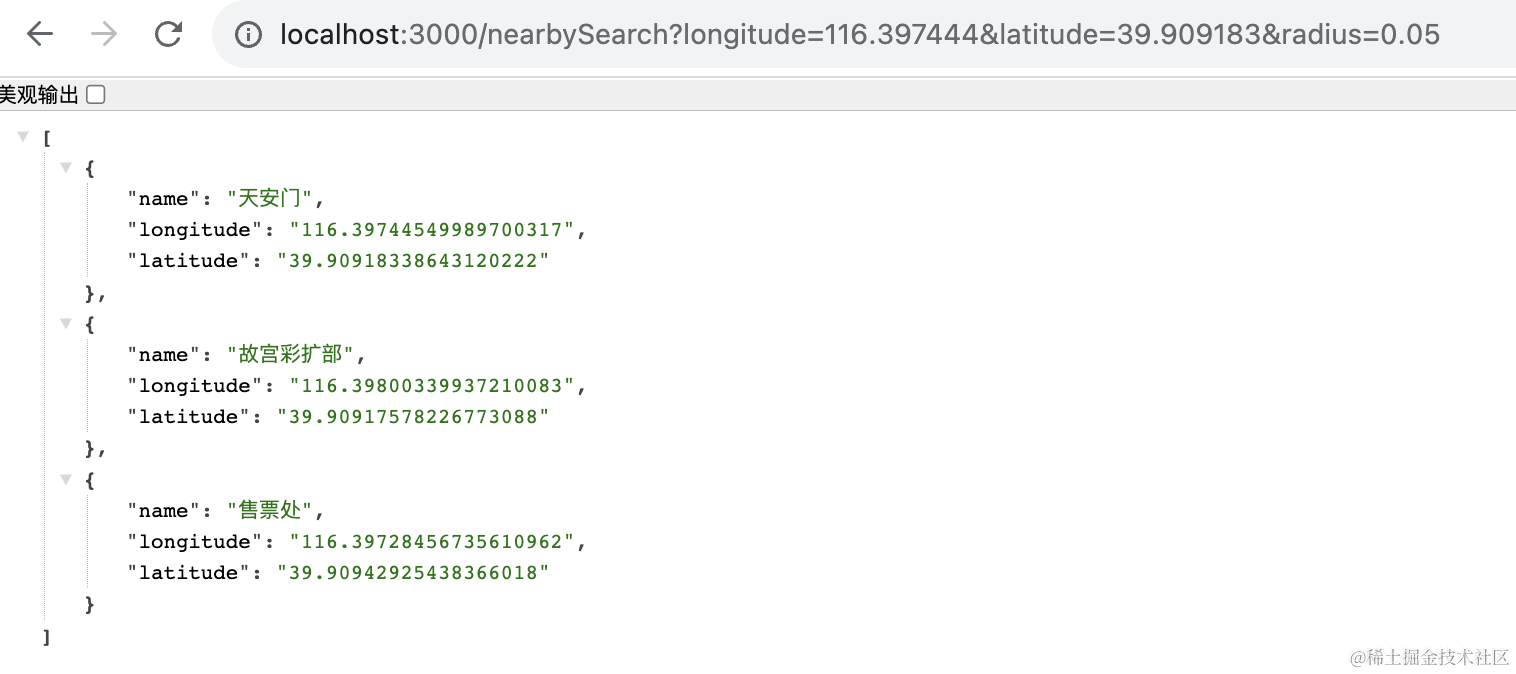Click latitude value 39.90918338643120222

pos(413,261)
